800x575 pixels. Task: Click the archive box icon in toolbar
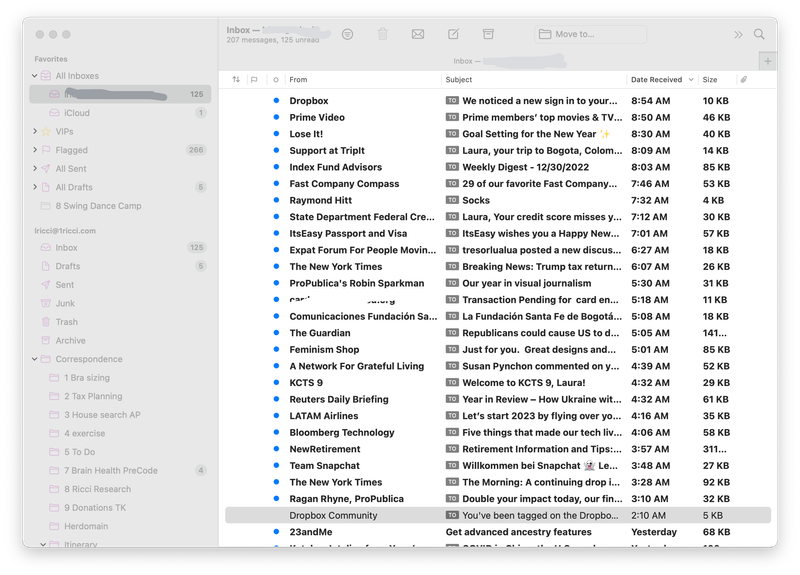tap(488, 34)
